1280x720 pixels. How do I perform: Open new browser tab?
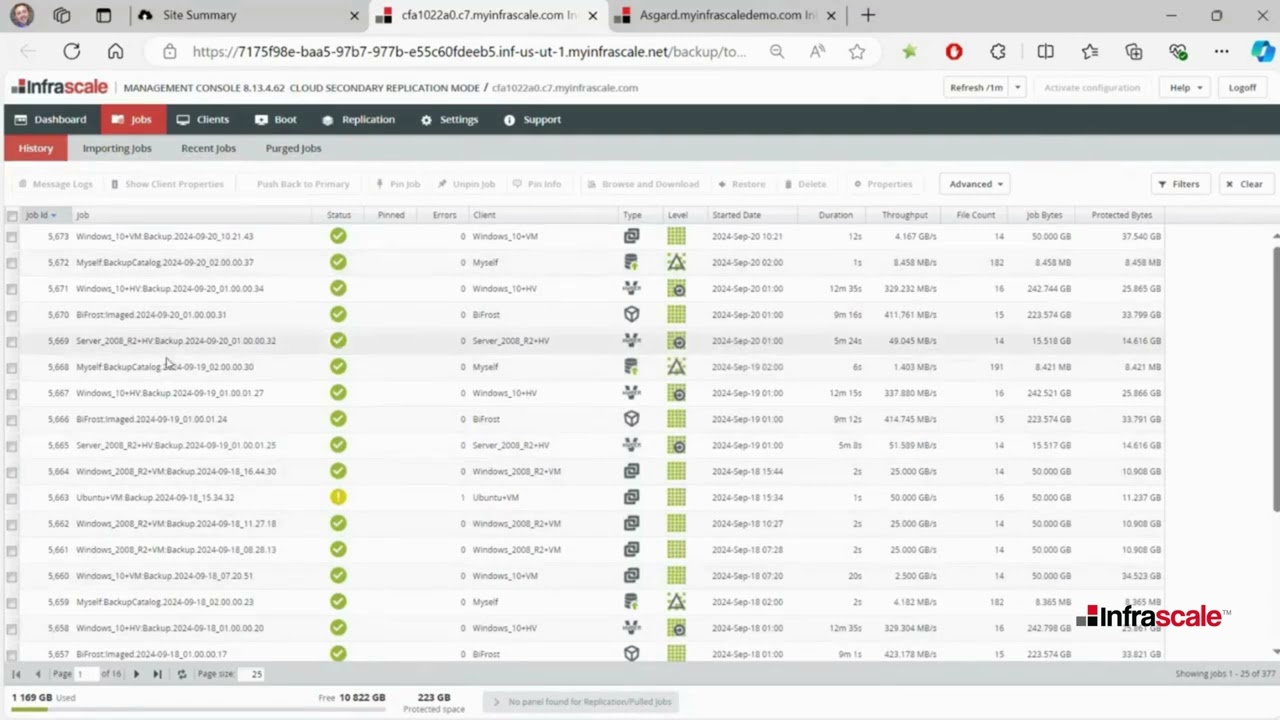[868, 15]
